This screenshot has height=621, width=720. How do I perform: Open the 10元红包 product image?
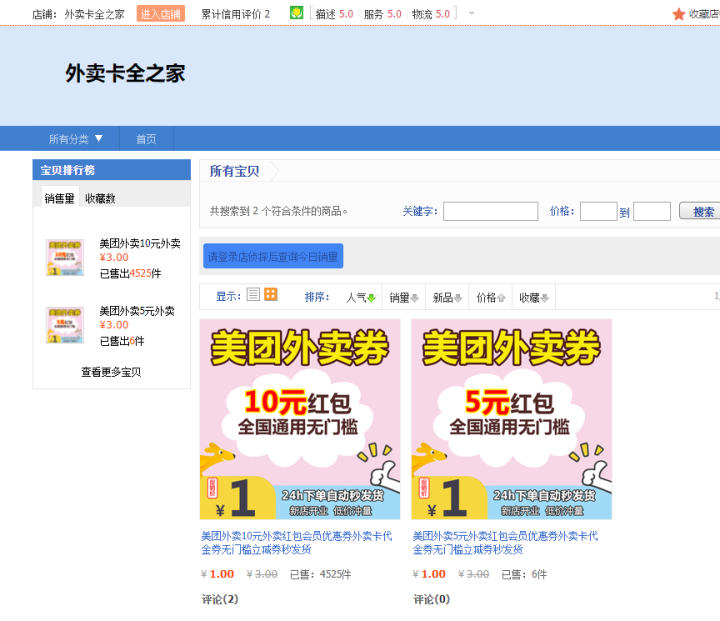tap(300, 419)
